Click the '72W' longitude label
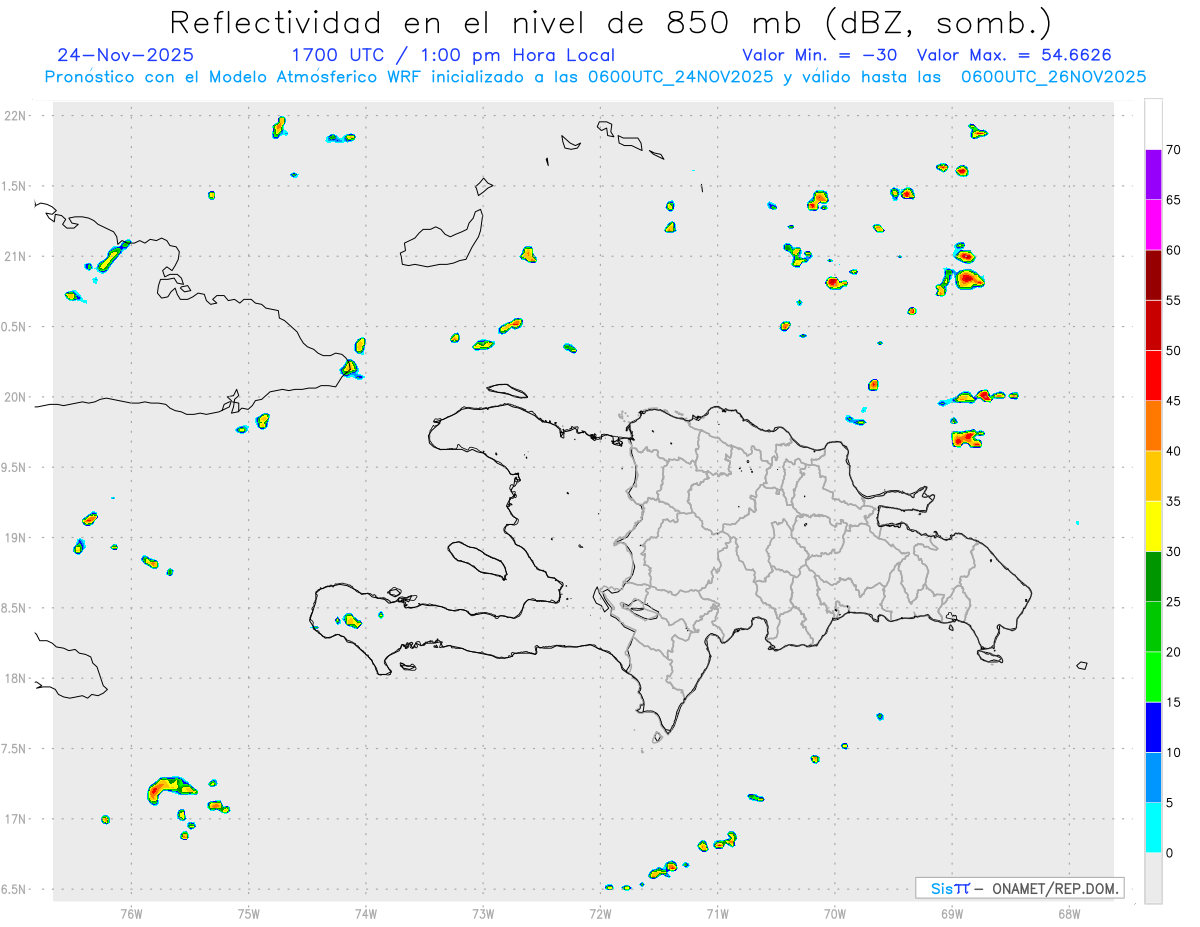The height and width of the screenshot is (927, 1200). pyautogui.click(x=600, y=913)
